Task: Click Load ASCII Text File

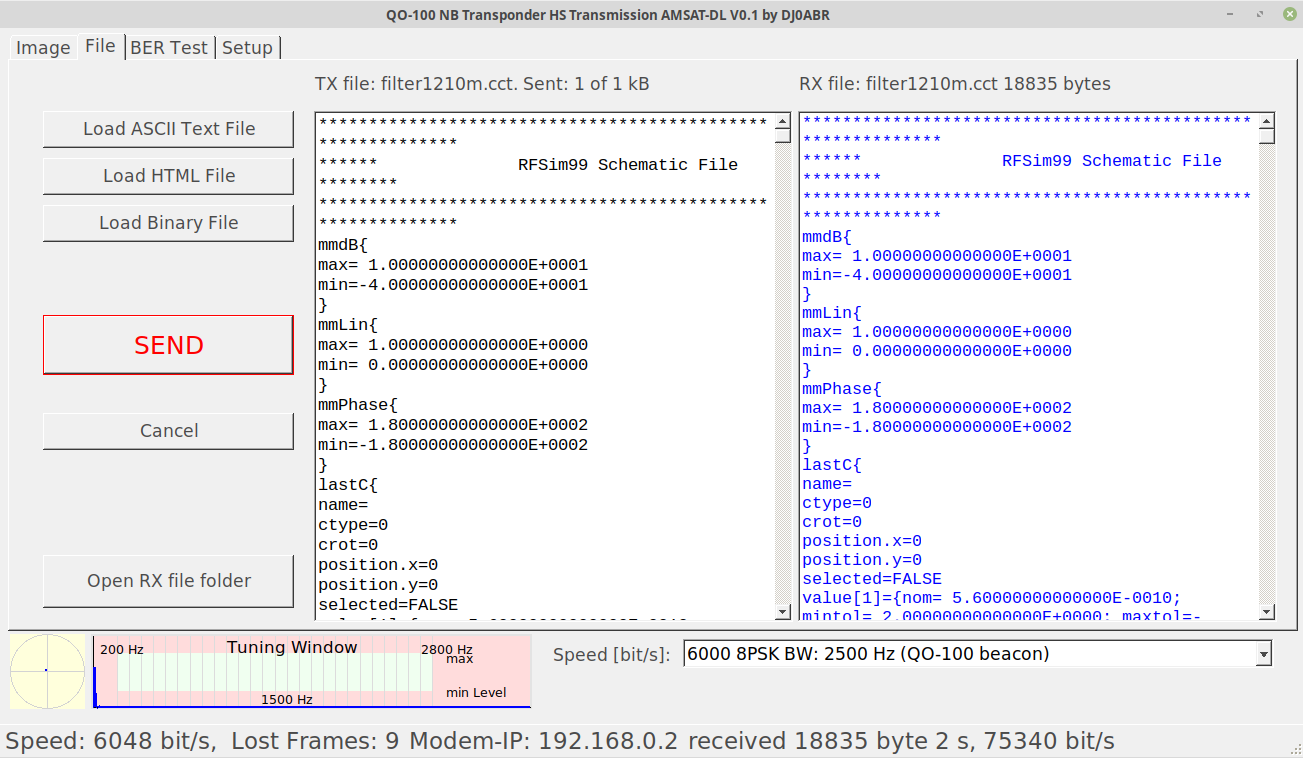Action: [x=167, y=129]
